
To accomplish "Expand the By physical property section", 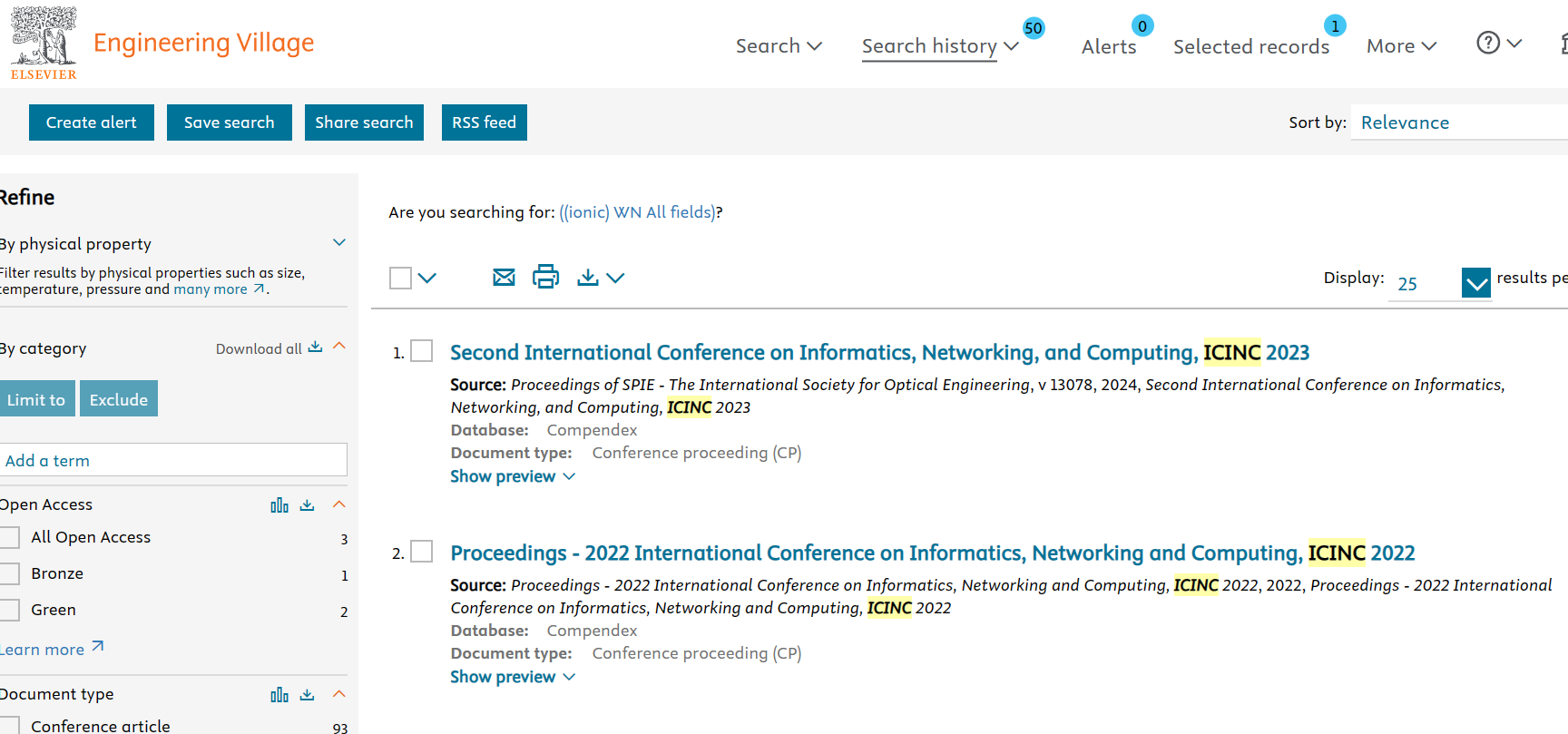I will click(339, 242).
